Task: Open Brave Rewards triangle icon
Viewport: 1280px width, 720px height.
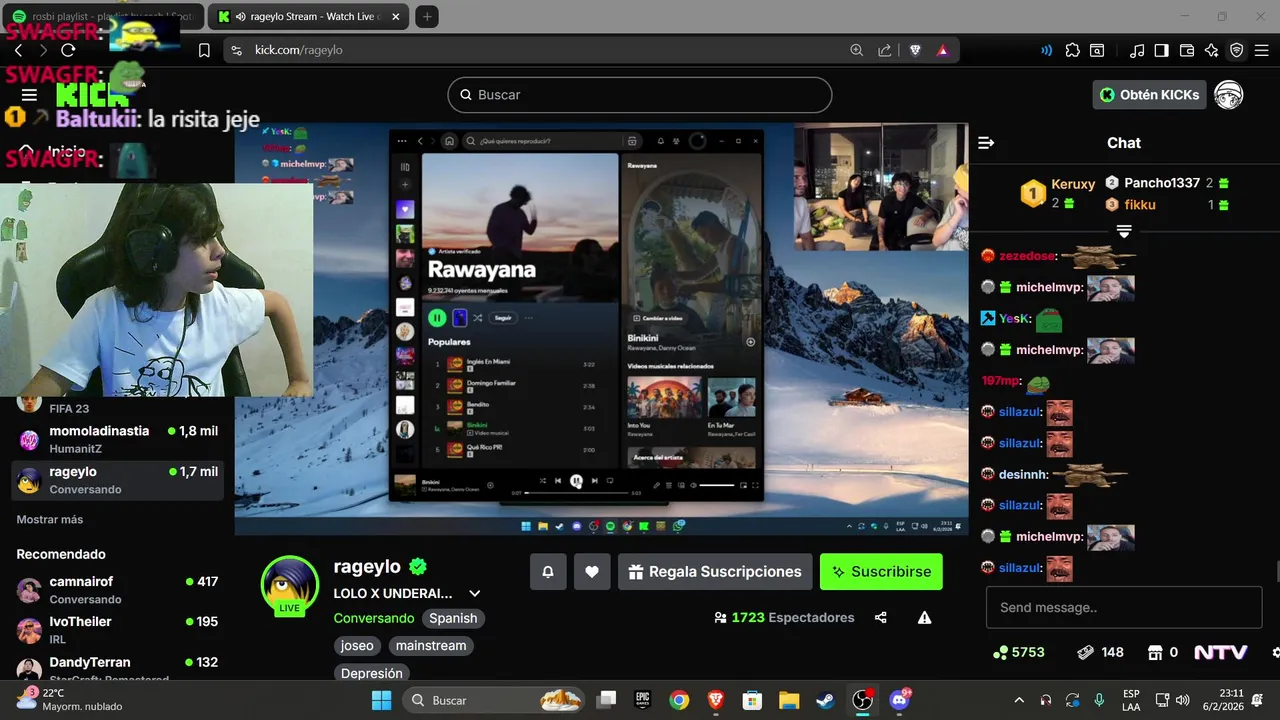Action: pos(942,50)
